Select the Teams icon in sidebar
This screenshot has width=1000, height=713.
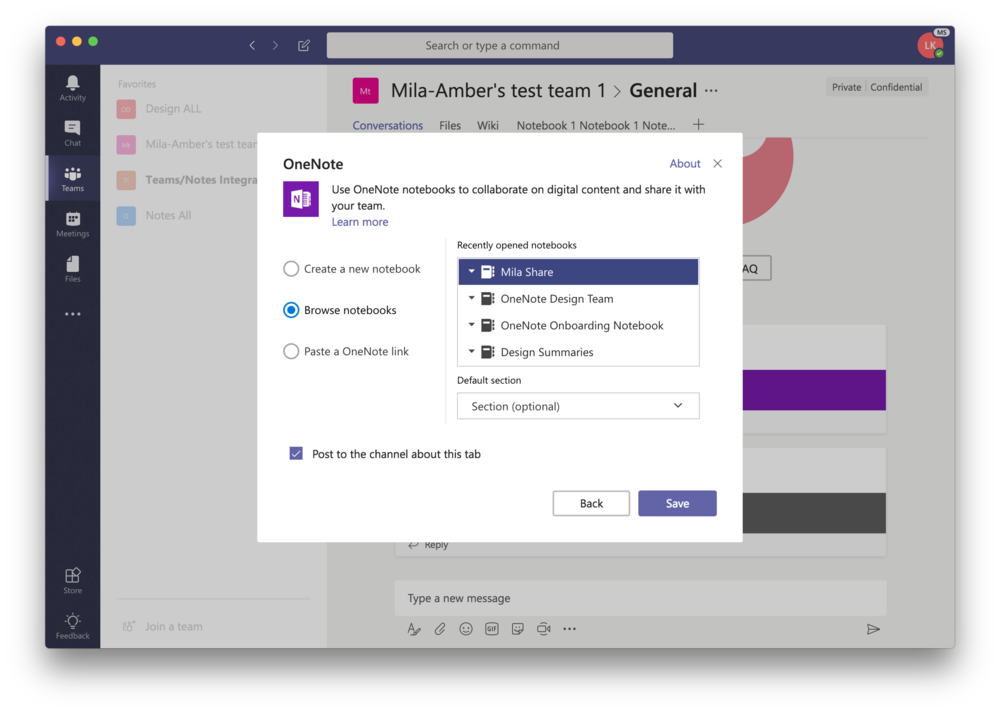click(73, 179)
